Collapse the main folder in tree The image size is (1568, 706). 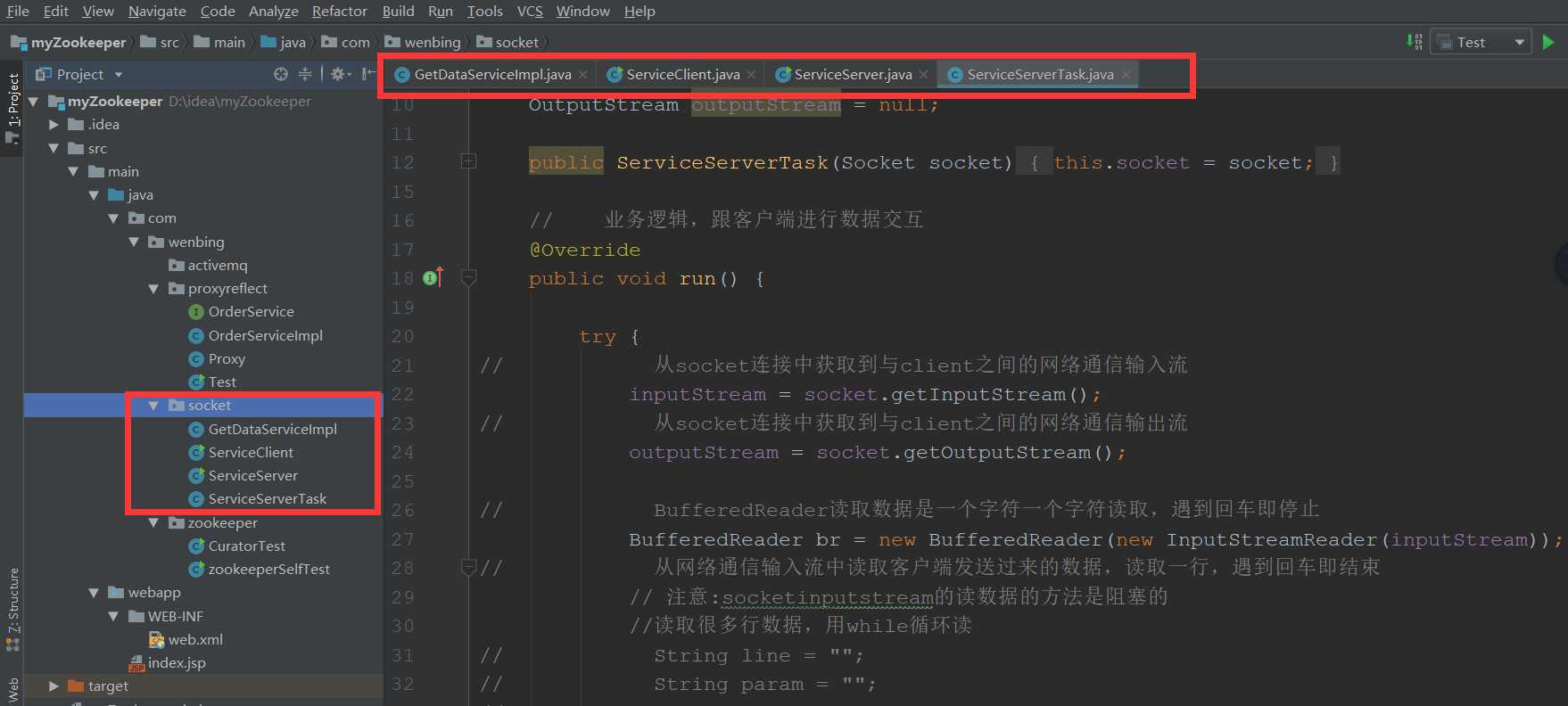pyautogui.click(x=73, y=171)
